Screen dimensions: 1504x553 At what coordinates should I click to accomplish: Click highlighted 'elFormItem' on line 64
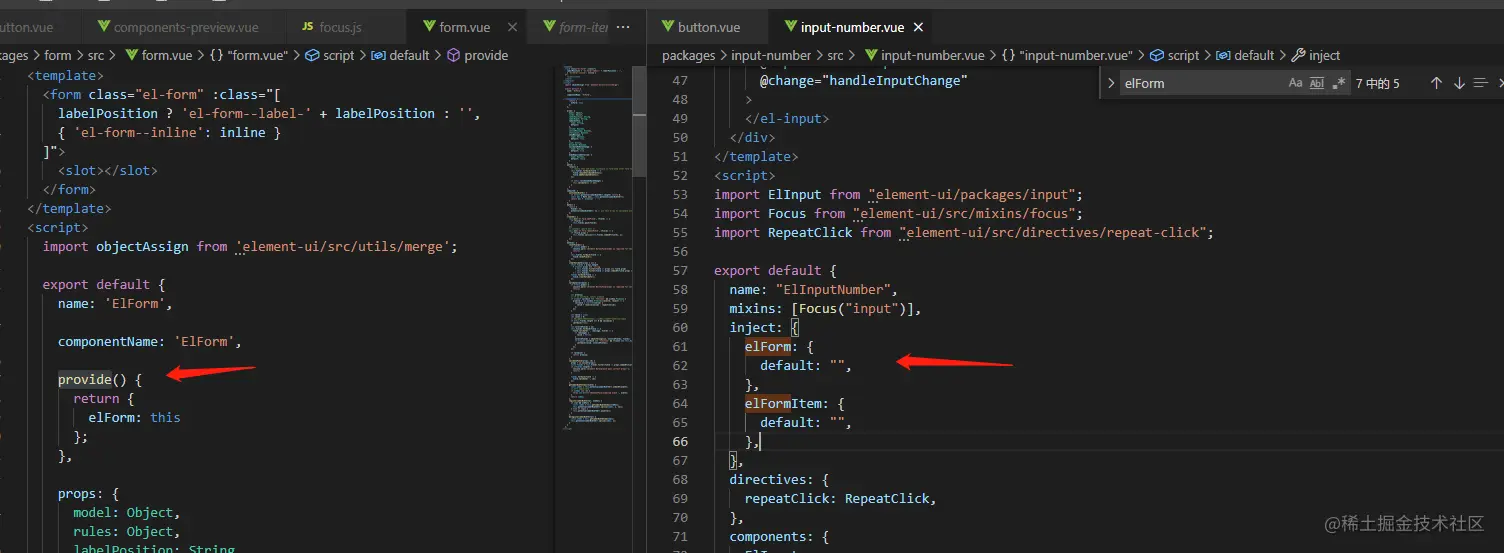pyautogui.click(x=783, y=403)
